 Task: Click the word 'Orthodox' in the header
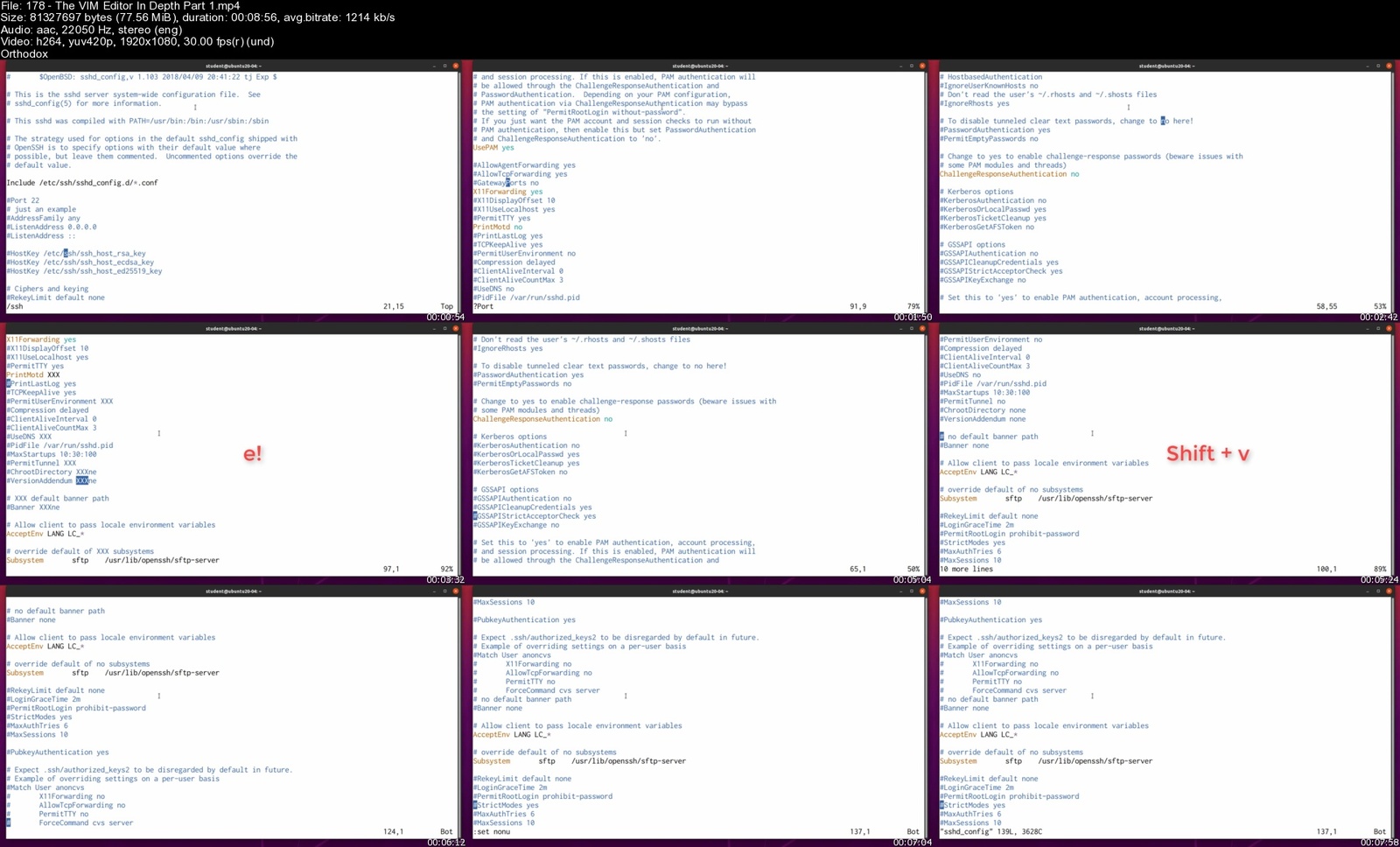[x=24, y=53]
